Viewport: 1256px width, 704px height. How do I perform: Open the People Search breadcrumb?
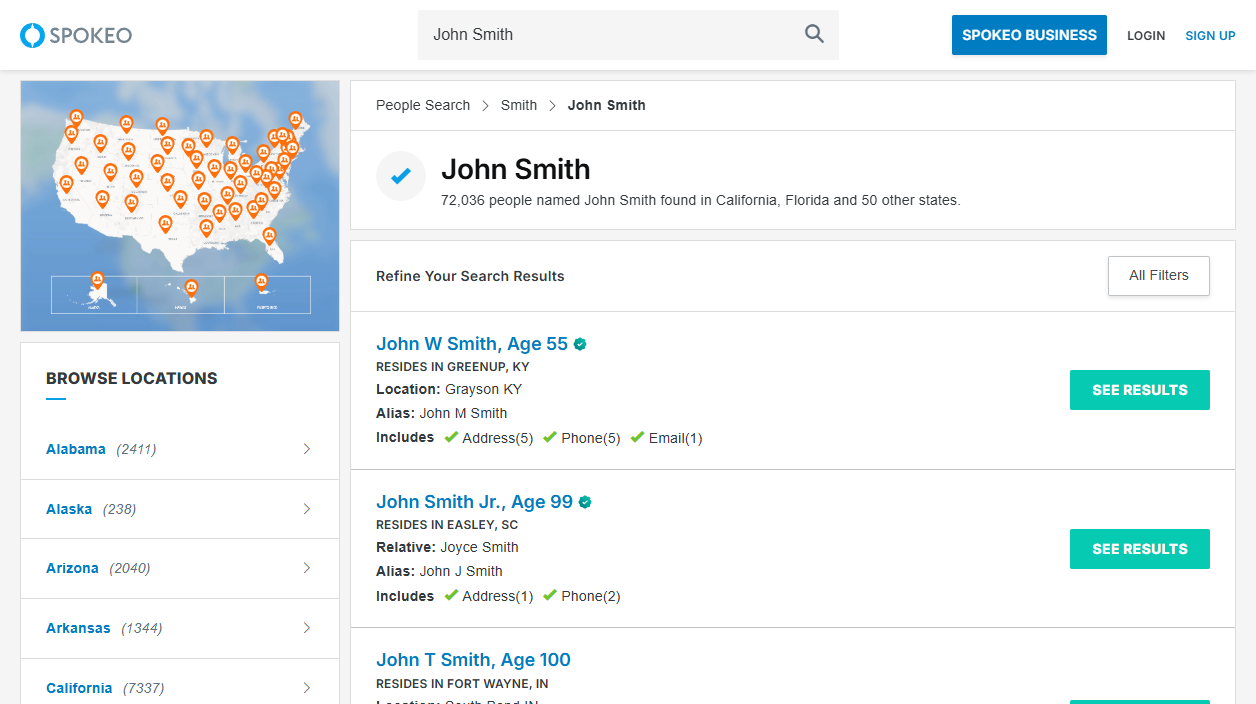coord(423,105)
